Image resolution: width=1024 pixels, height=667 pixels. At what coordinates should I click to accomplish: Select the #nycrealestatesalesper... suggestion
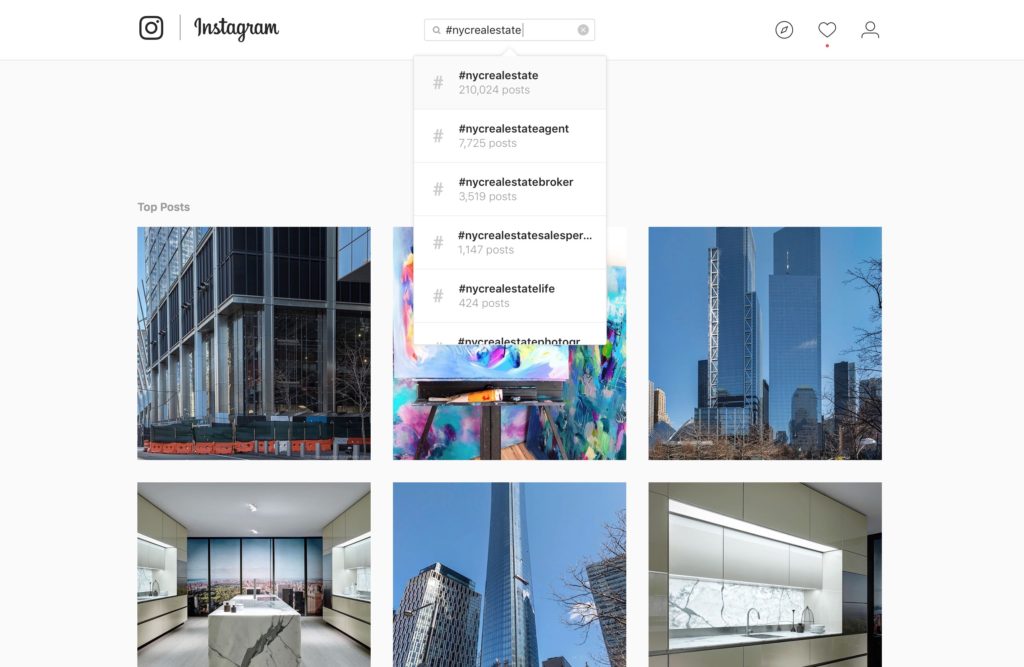(510, 242)
